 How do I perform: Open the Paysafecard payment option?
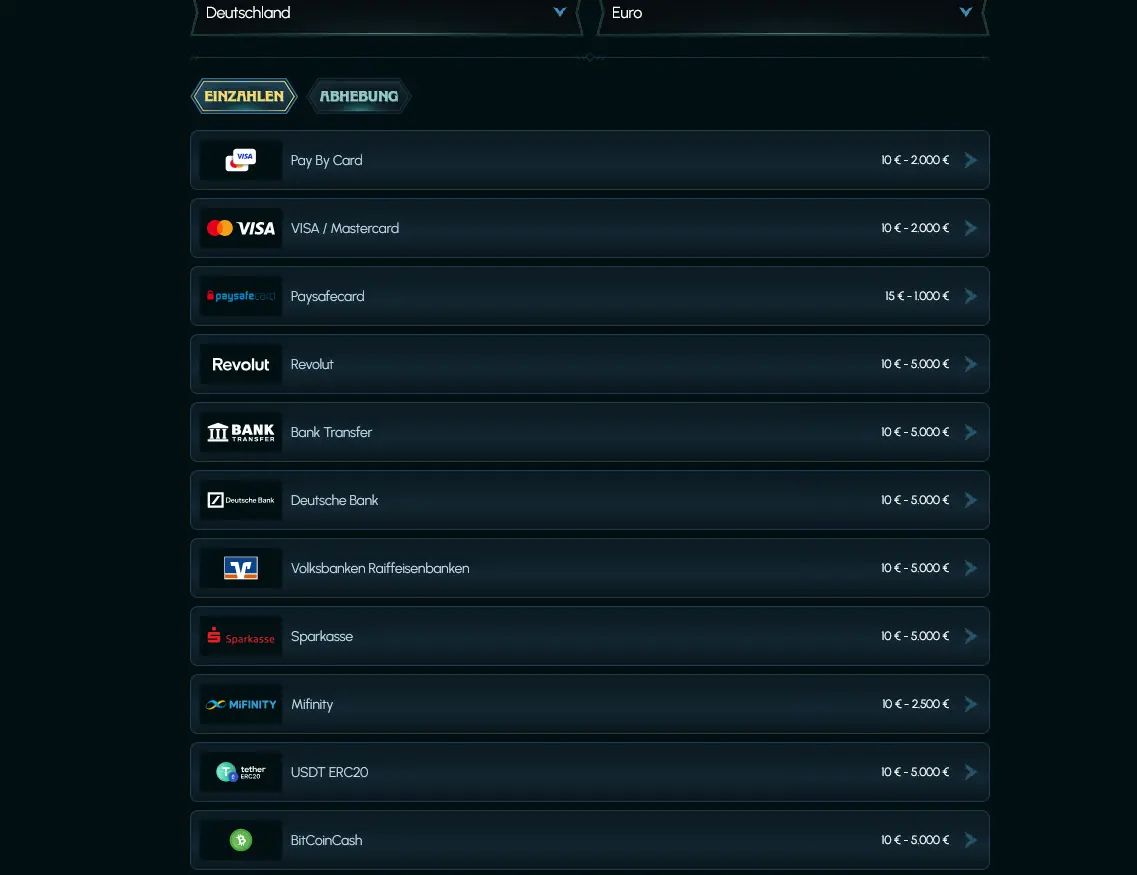pos(590,296)
